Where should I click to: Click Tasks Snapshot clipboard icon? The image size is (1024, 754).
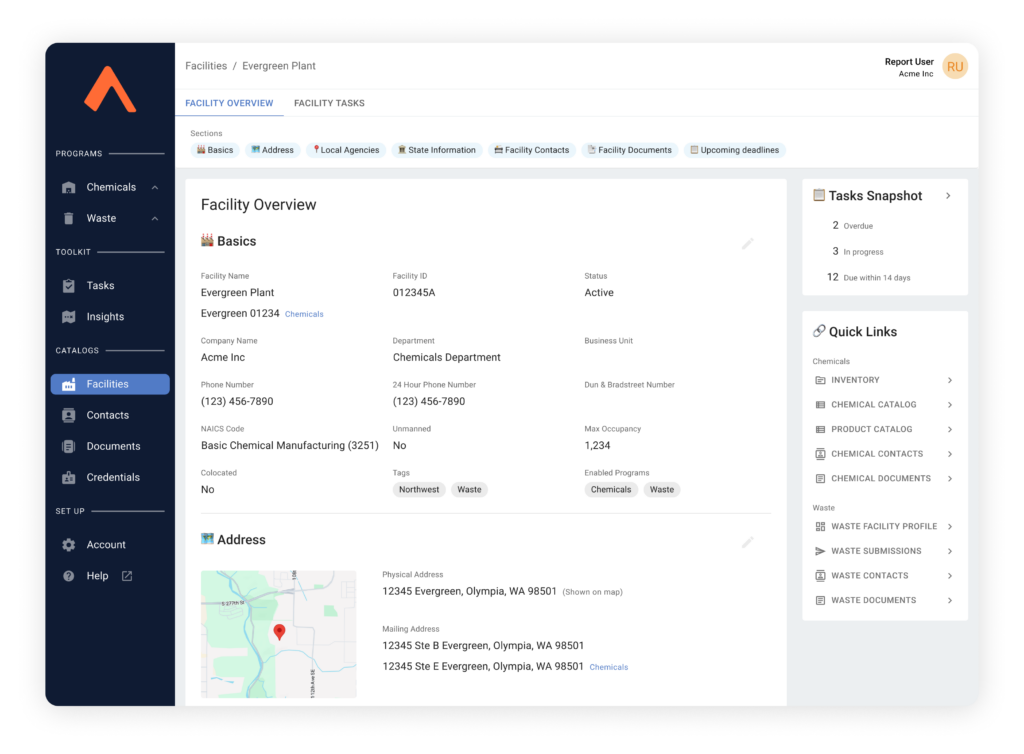(x=819, y=195)
